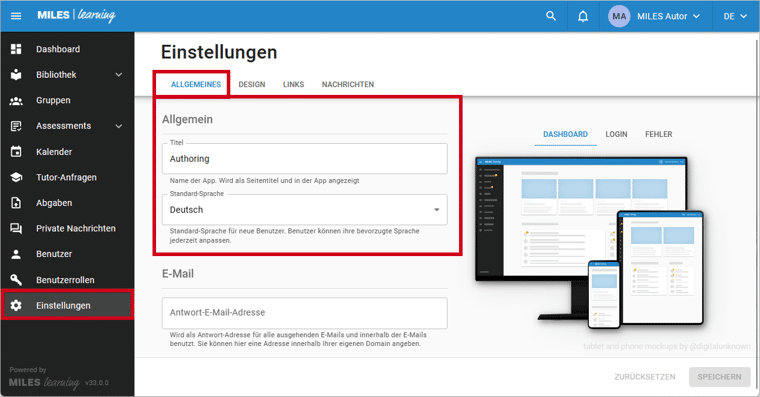The height and width of the screenshot is (397, 760).
Task: Show the LOGIN preview tab
Action: [616, 134]
